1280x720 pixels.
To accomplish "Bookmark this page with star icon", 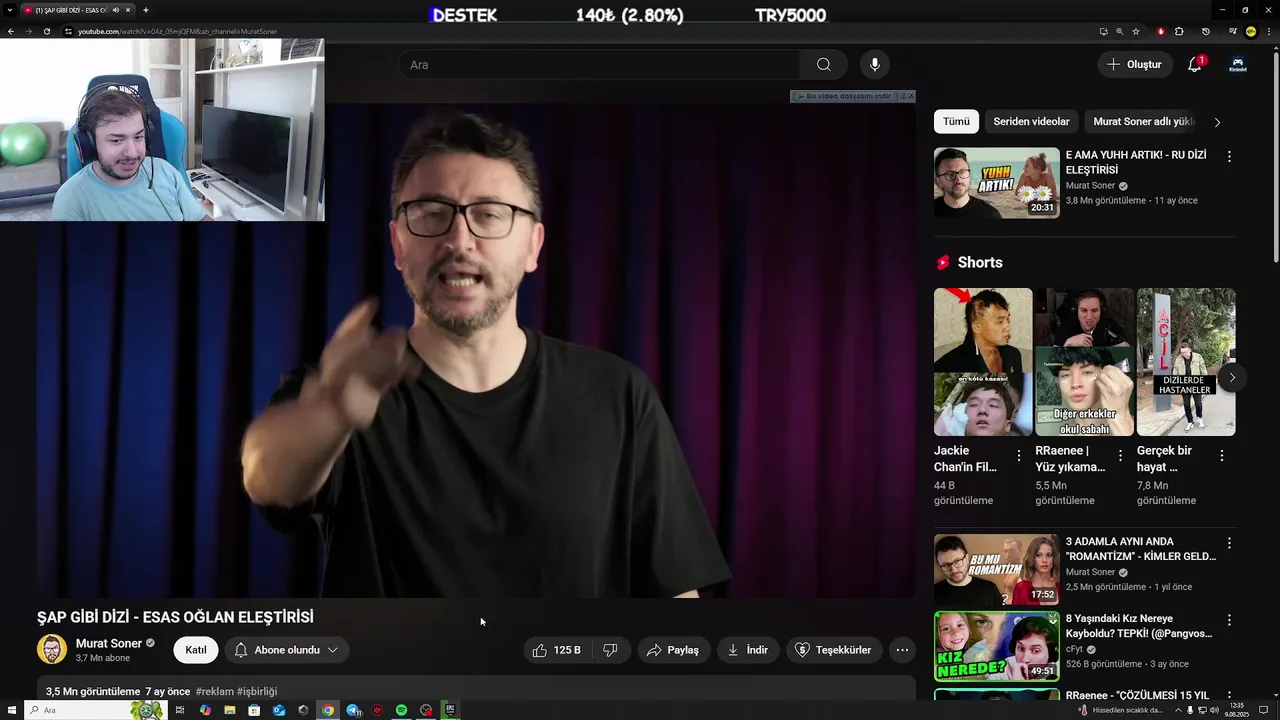I will (x=1136, y=31).
